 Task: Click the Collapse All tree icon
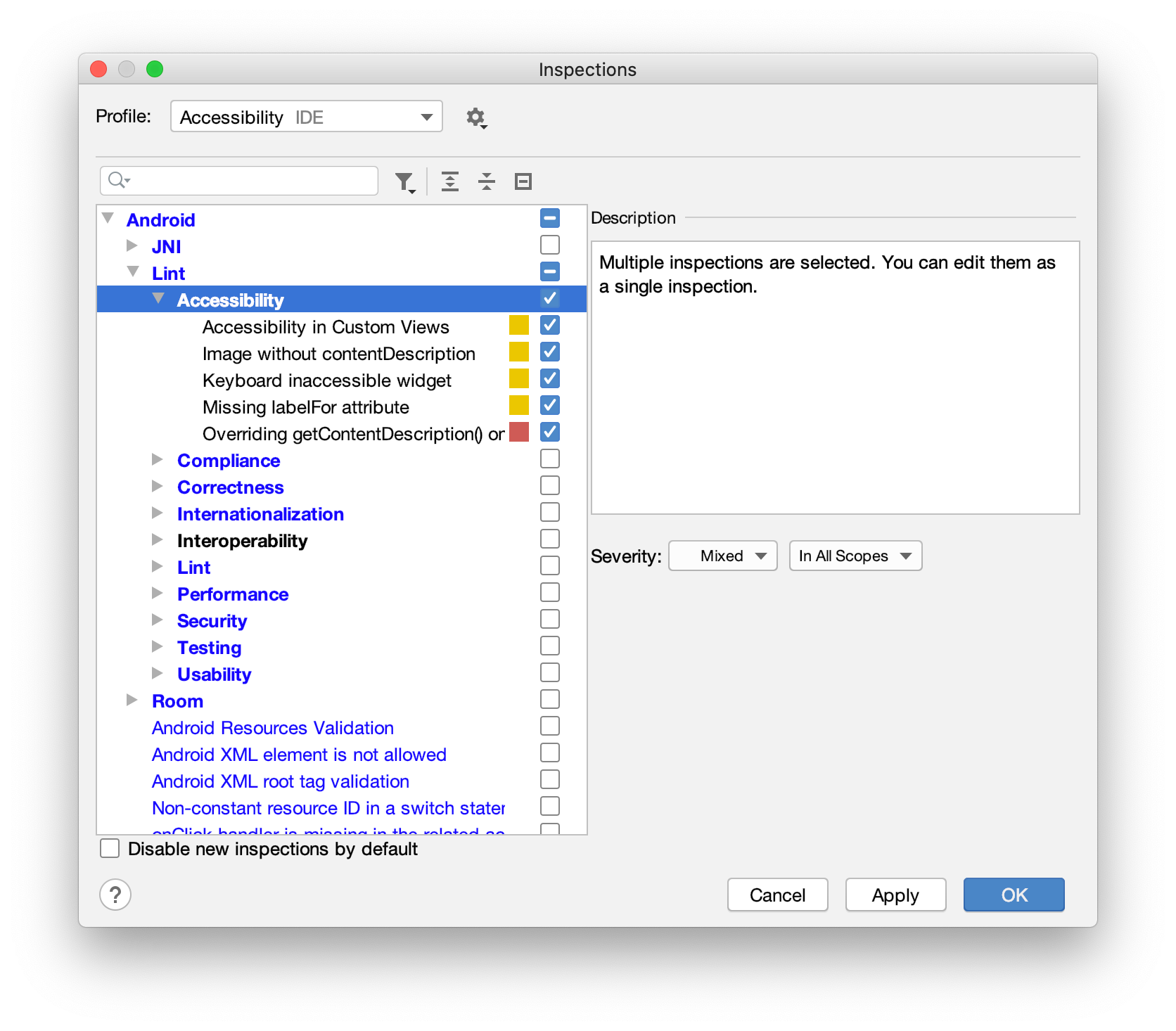pyautogui.click(x=487, y=181)
